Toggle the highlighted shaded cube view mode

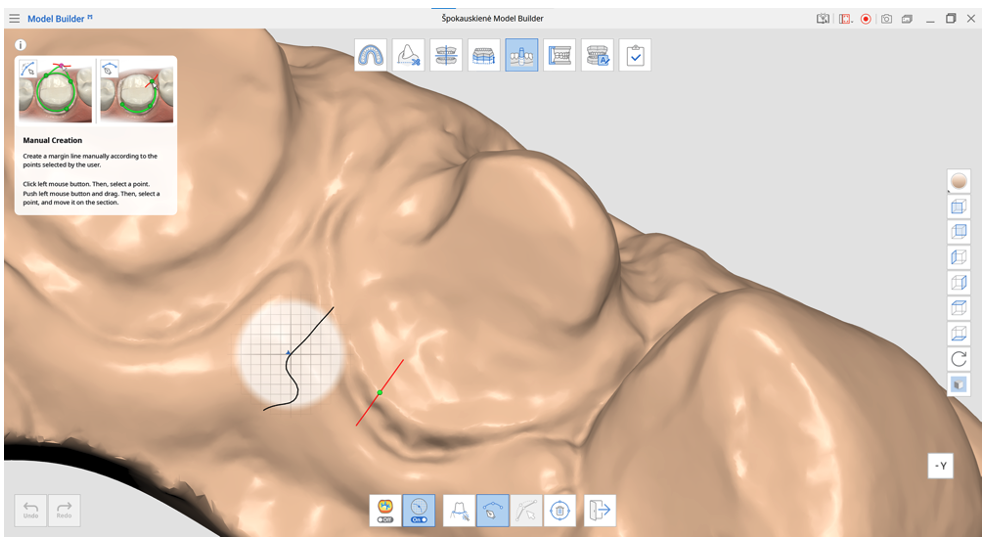pyautogui.click(x=959, y=384)
